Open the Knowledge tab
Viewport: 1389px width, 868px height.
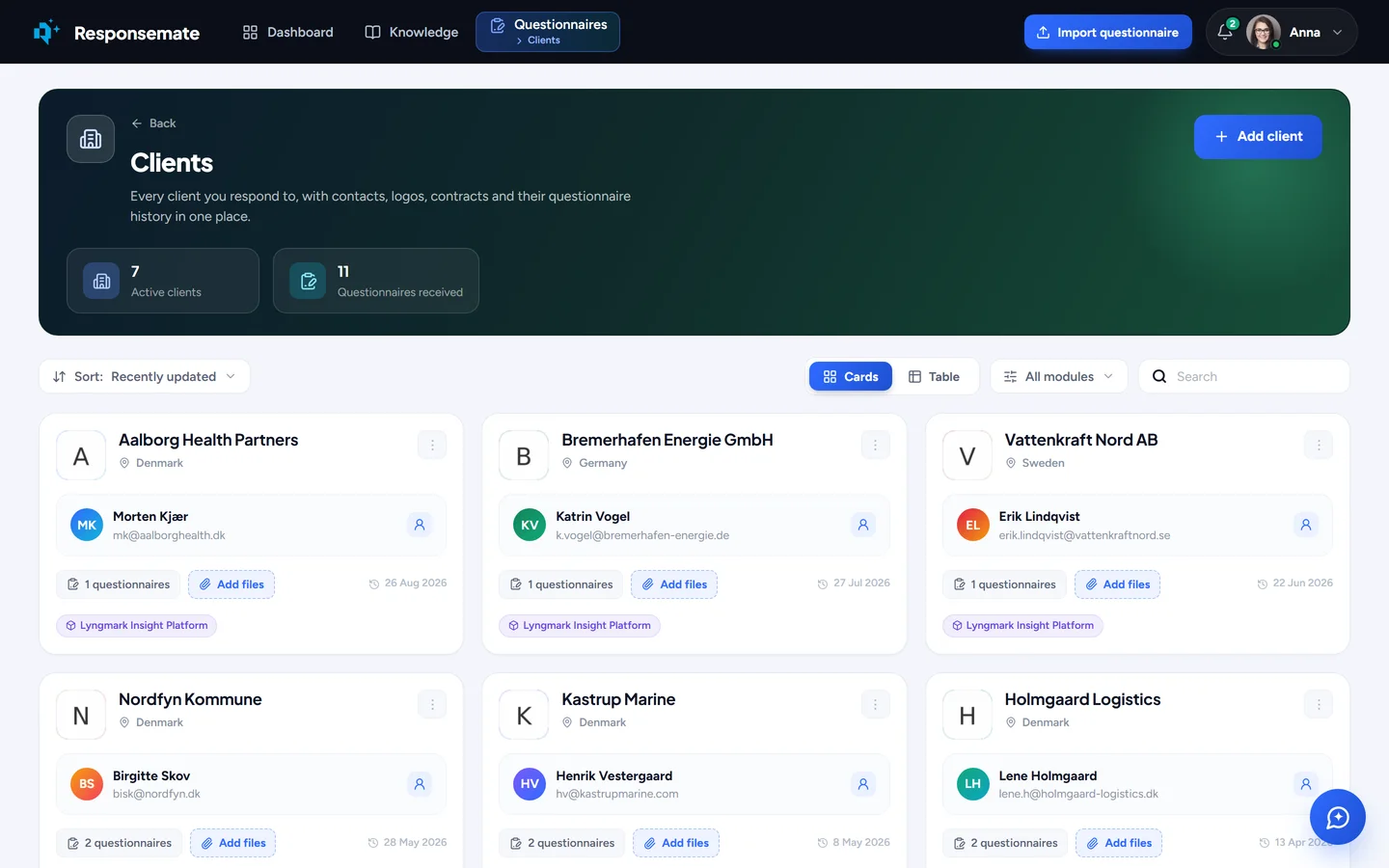pos(412,32)
